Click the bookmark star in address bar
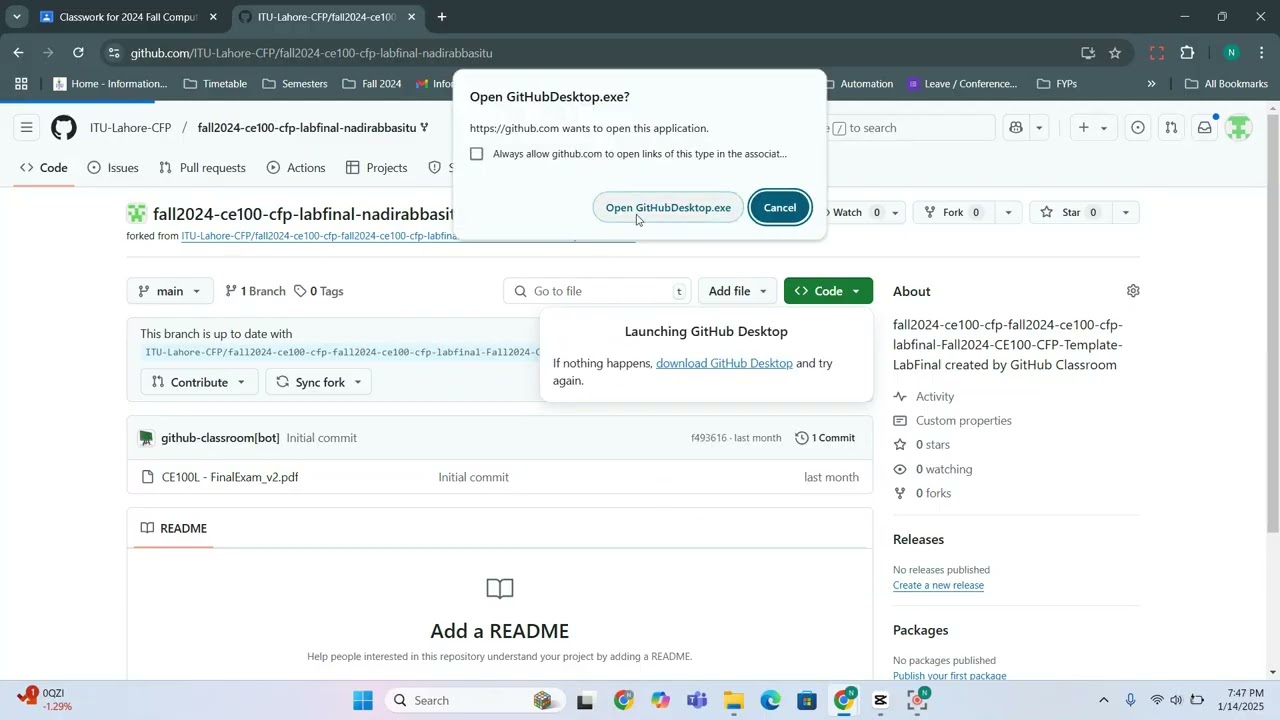This screenshot has height=720, width=1280. click(1115, 53)
